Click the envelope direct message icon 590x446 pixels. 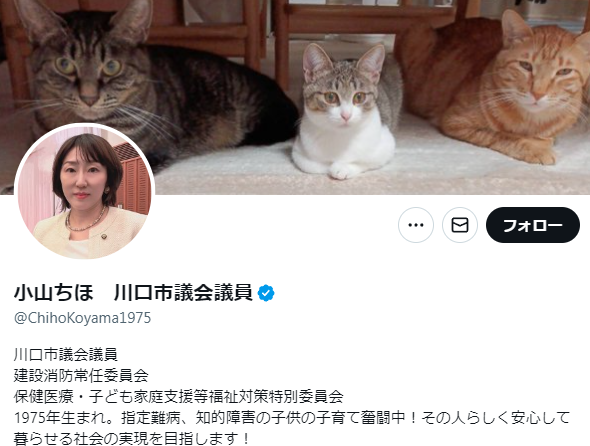[460, 225]
